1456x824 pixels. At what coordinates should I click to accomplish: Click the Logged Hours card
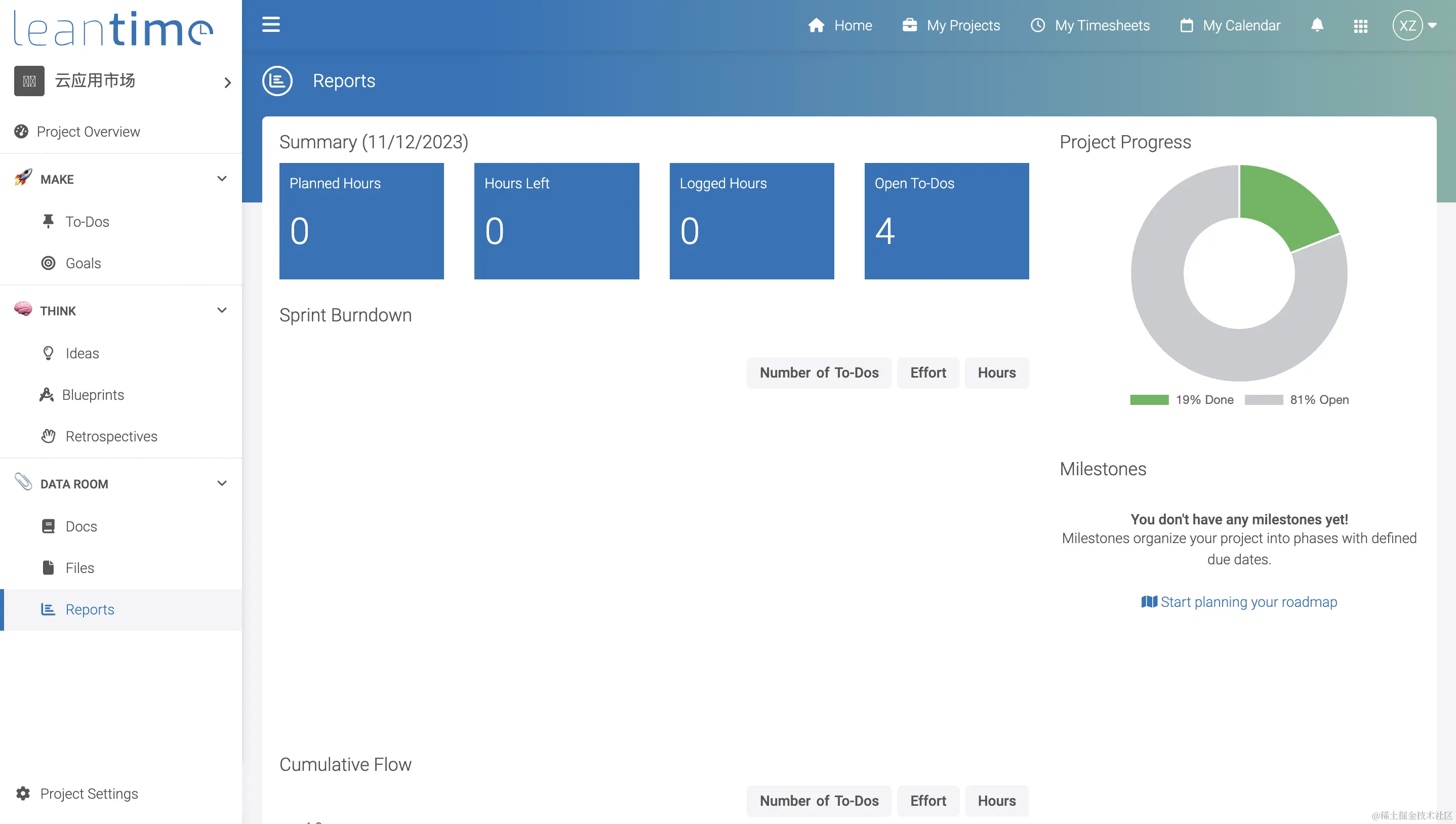point(751,221)
